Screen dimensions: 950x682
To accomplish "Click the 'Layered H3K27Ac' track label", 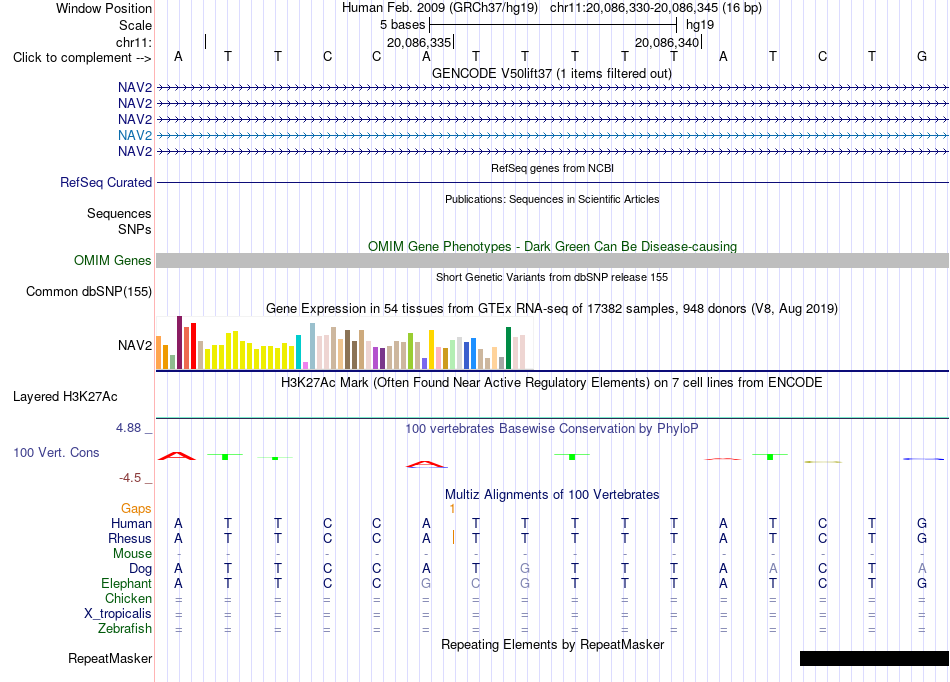I will tap(65, 397).
